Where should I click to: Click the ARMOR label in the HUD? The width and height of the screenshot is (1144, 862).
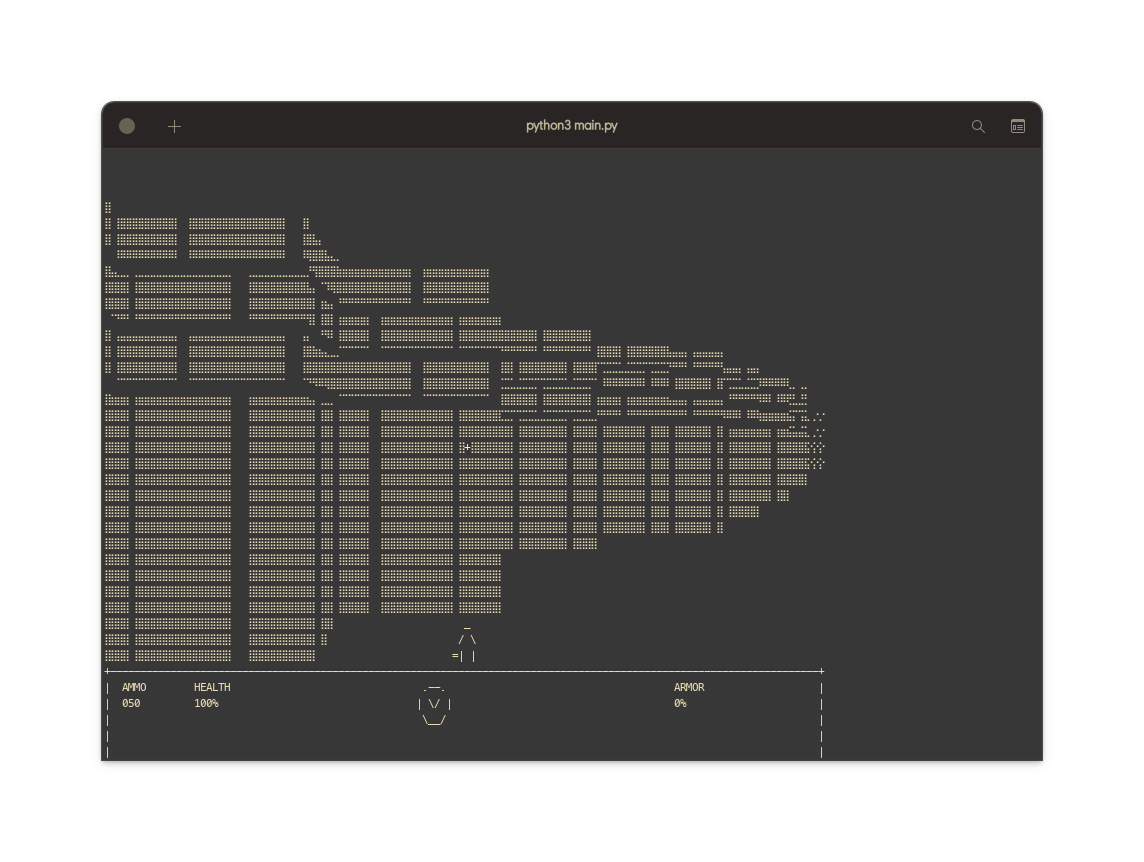[x=689, y=687]
